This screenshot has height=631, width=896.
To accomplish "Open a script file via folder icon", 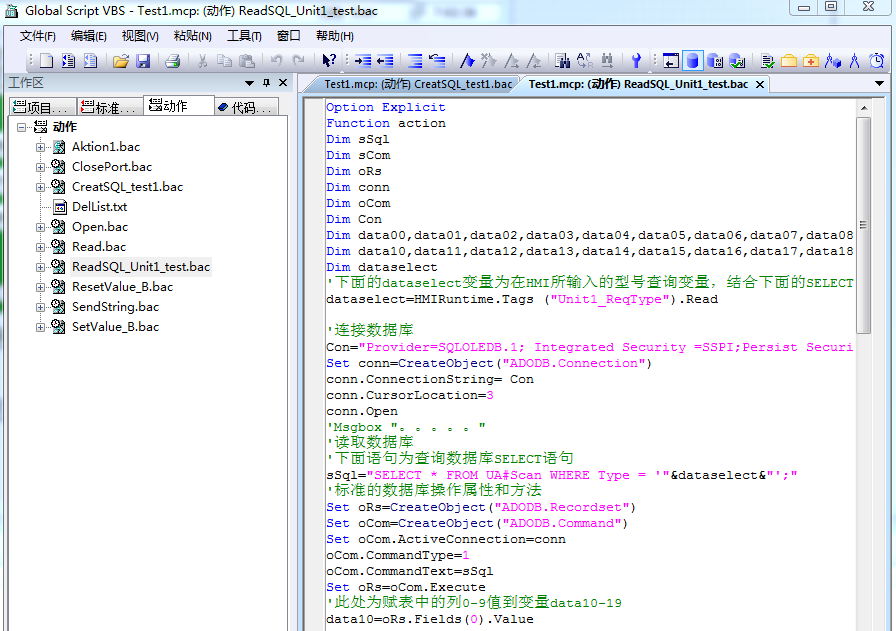I will [x=121, y=61].
